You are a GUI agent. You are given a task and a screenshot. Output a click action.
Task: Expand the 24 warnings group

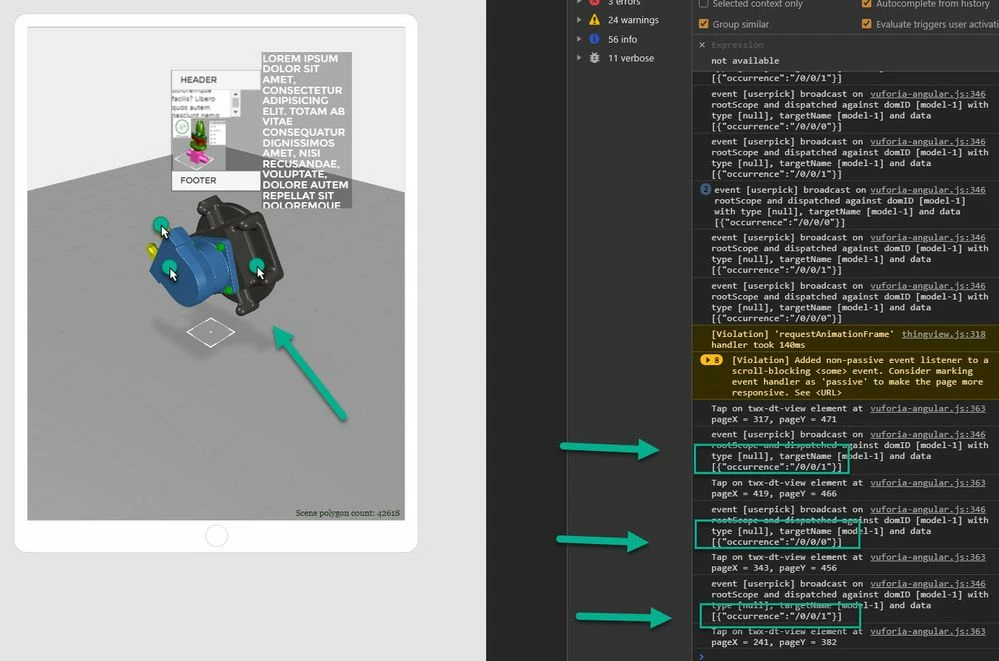click(x=579, y=20)
